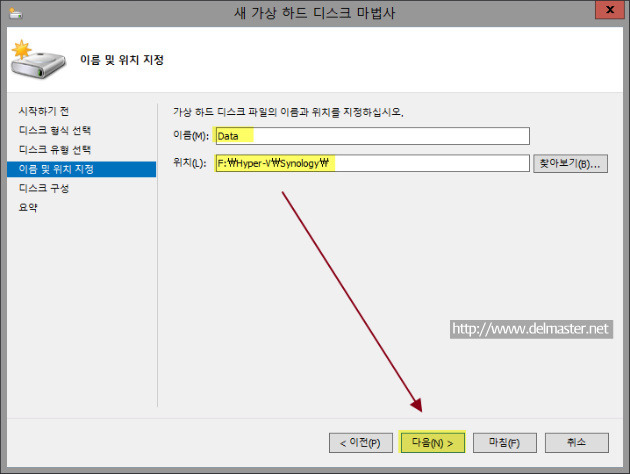Select the 이름 및 위치 지정 step
This screenshot has height=474, width=630.
(82, 169)
